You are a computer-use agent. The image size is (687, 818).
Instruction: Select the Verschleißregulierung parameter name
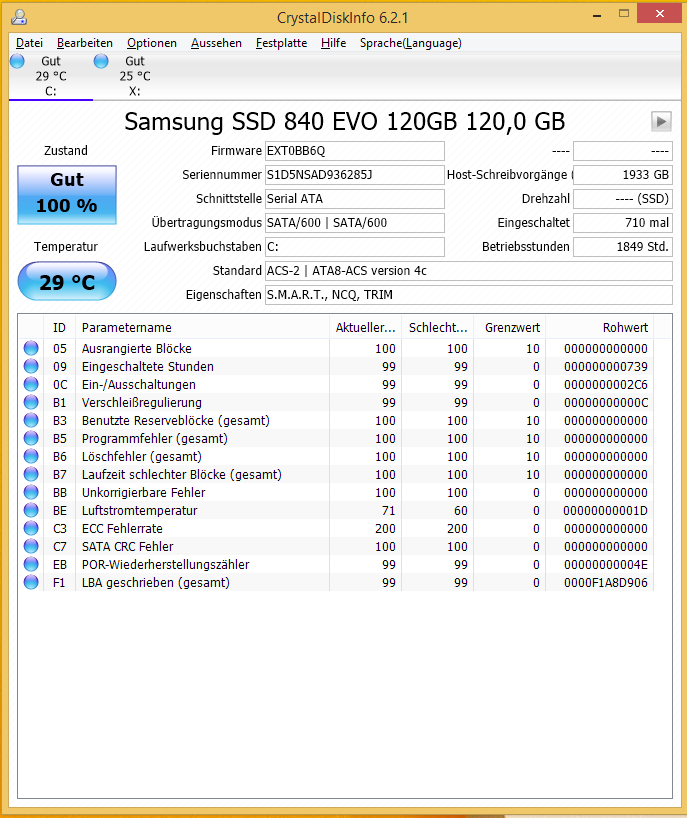point(142,403)
